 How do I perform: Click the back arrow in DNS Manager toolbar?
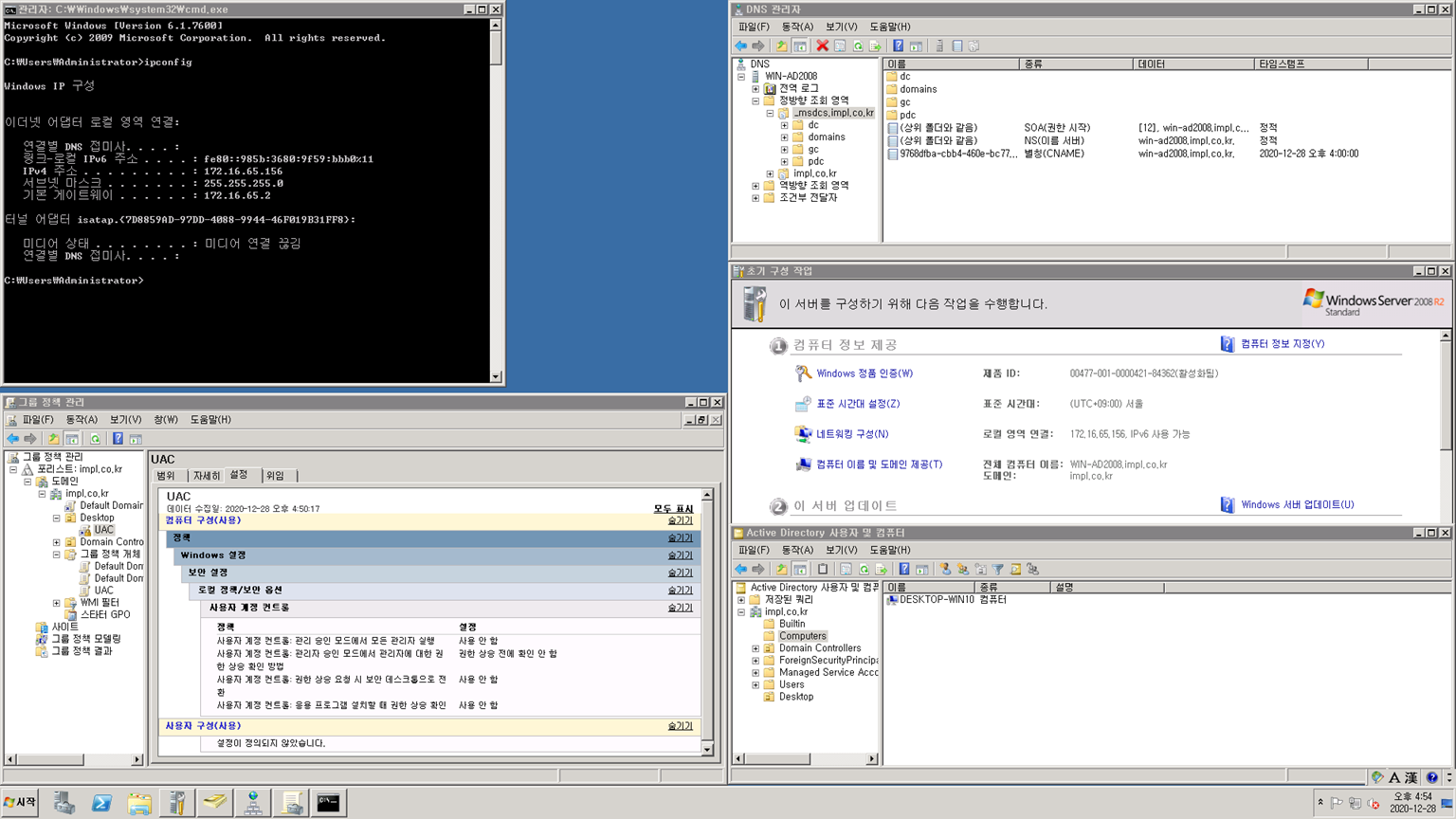click(x=740, y=45)
